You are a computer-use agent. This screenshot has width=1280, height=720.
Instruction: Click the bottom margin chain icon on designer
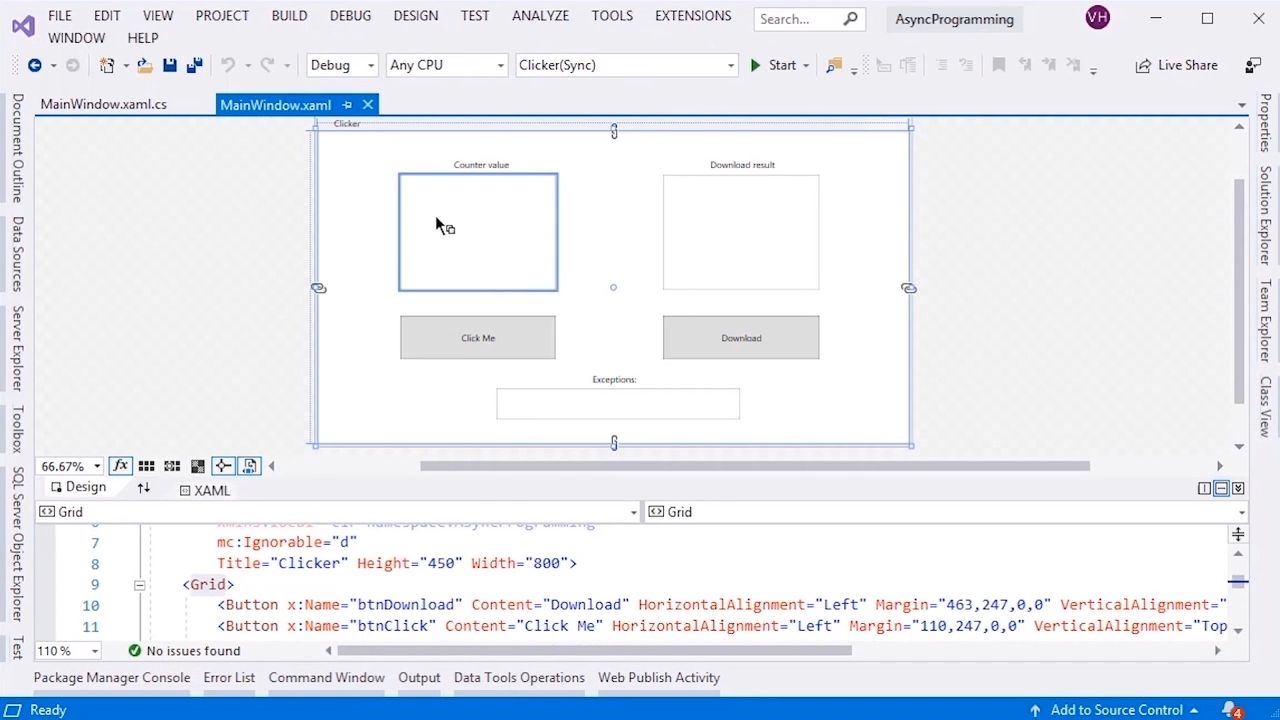(x=614, y=443)
